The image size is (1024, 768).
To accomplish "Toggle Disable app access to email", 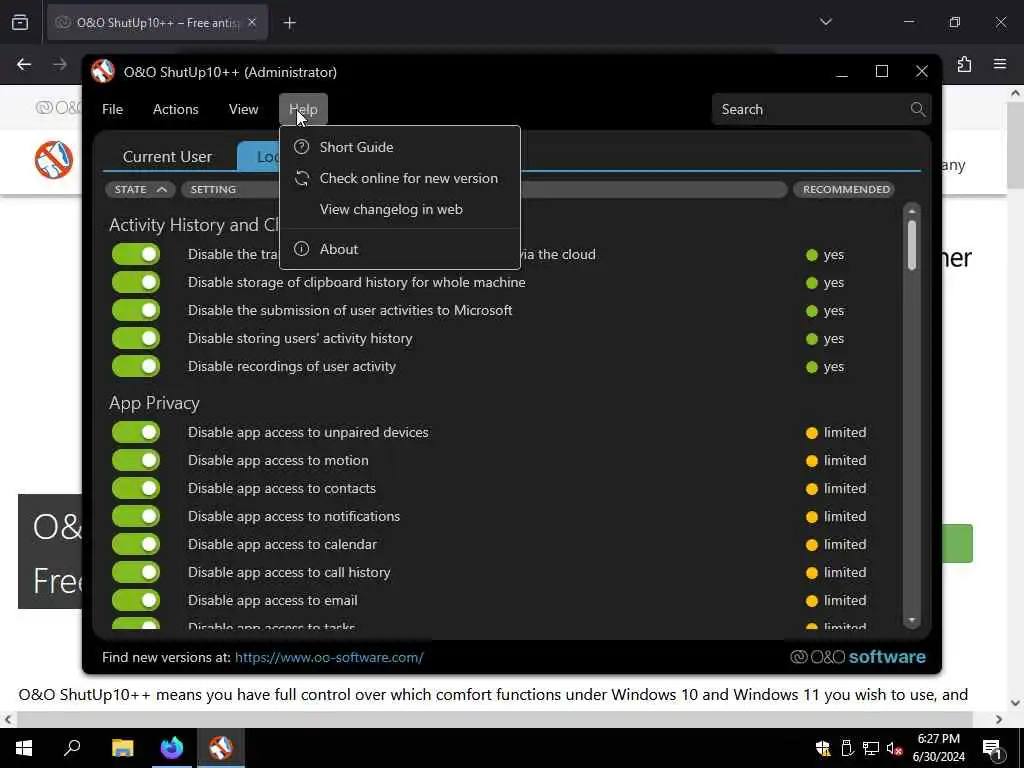I will pyautogui.click(x=136, y=601).
